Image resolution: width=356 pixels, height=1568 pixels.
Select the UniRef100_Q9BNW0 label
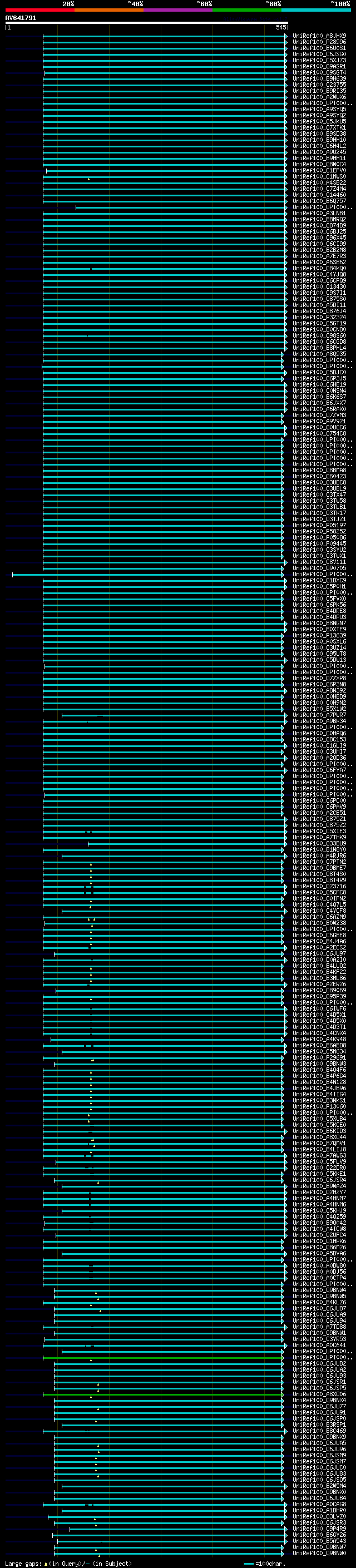point(319,1553)
